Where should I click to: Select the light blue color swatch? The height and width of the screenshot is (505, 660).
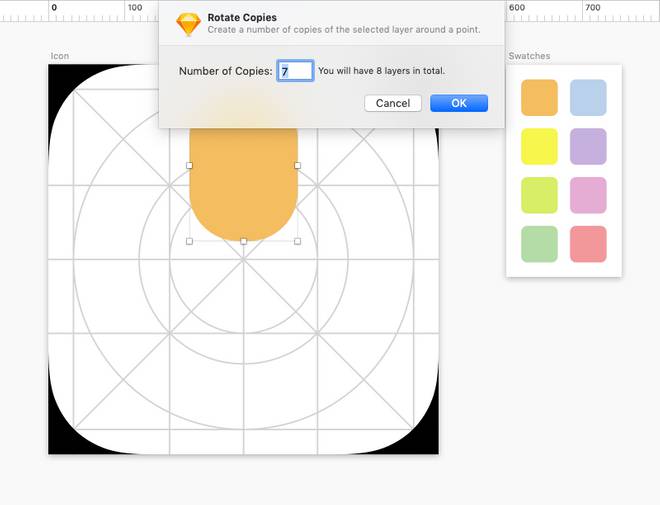588,98
